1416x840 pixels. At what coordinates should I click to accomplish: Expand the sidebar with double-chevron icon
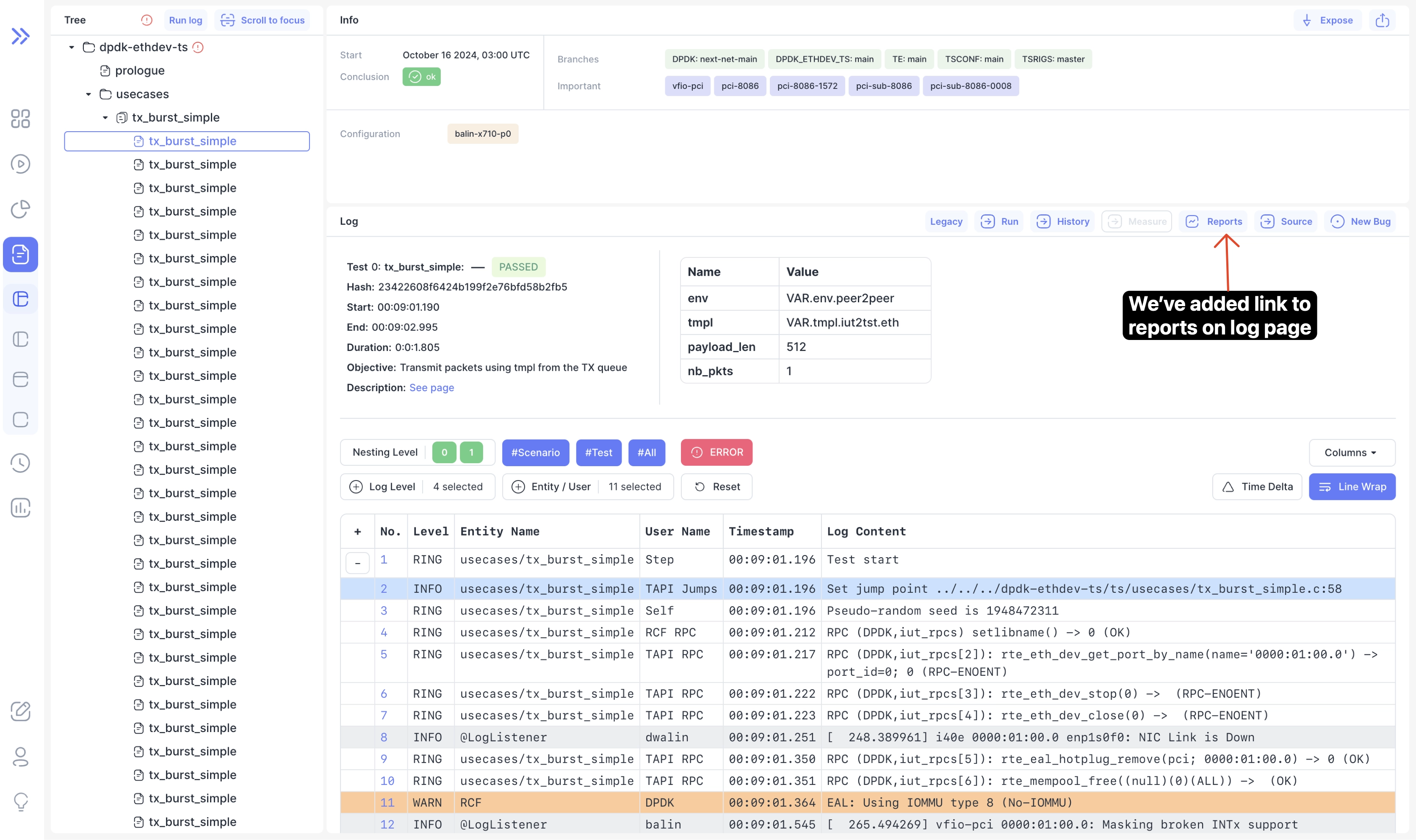coord(20,36)
